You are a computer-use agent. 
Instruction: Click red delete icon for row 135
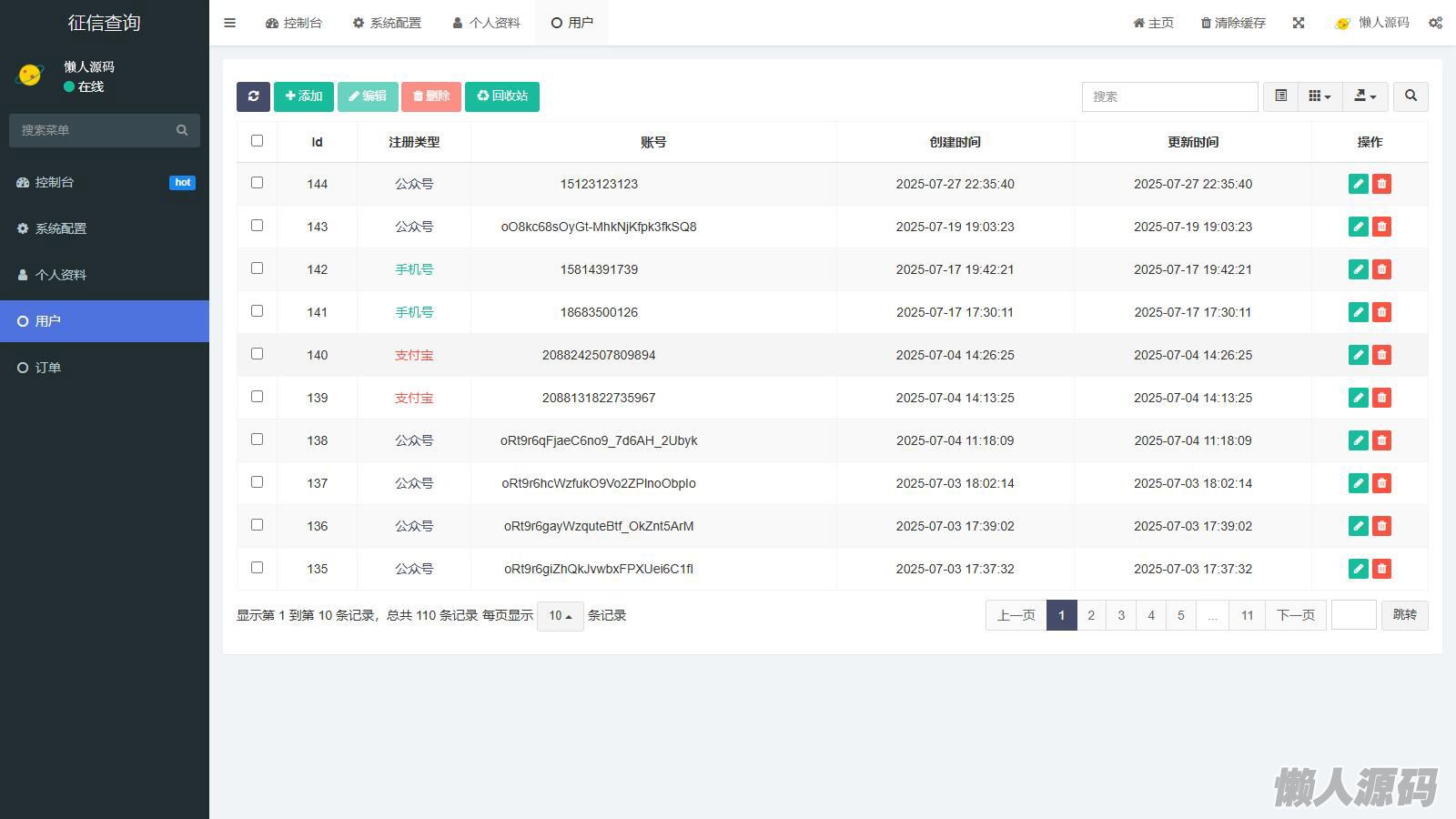pyautogui.click(x=1381, y=569)
